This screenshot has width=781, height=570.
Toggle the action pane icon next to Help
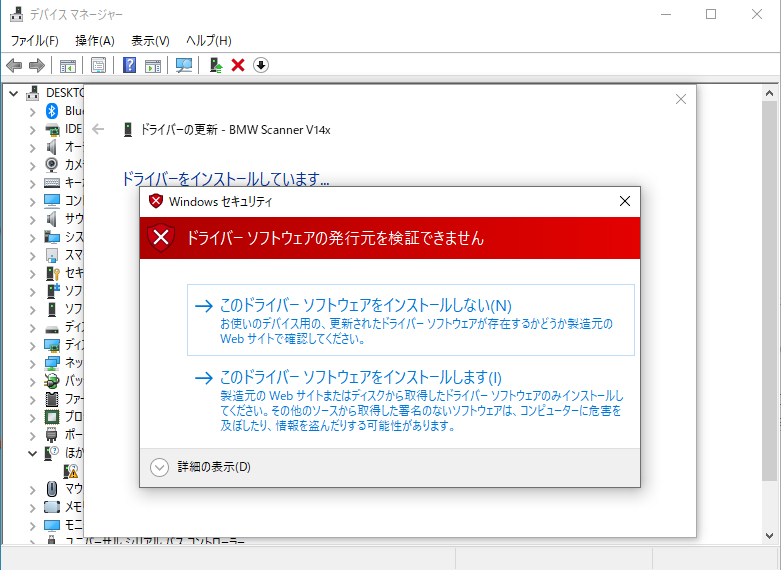coord(153,65)
